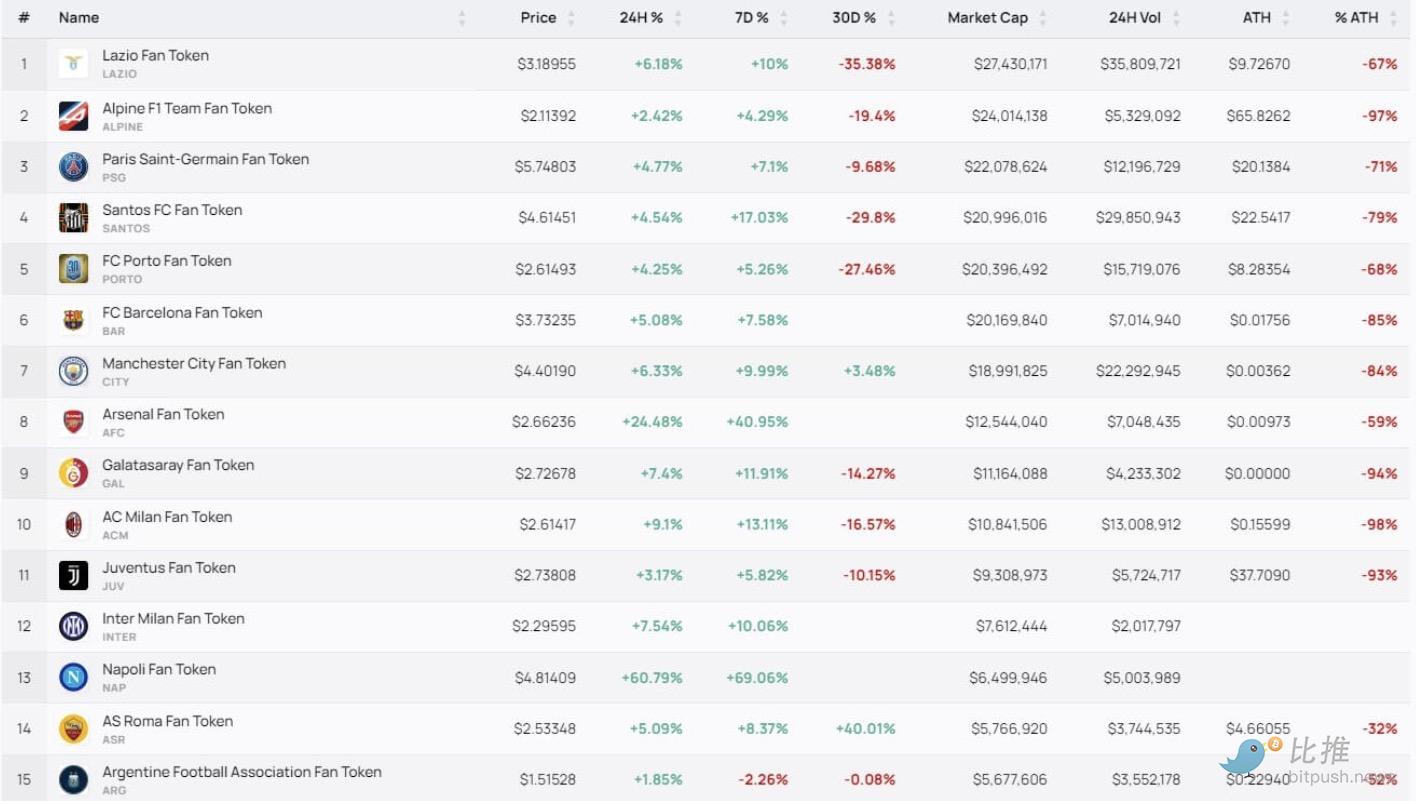The image size is (1416, 804).
Task: Open Lazio Fan Token link
Action: (x=156, y=56)
